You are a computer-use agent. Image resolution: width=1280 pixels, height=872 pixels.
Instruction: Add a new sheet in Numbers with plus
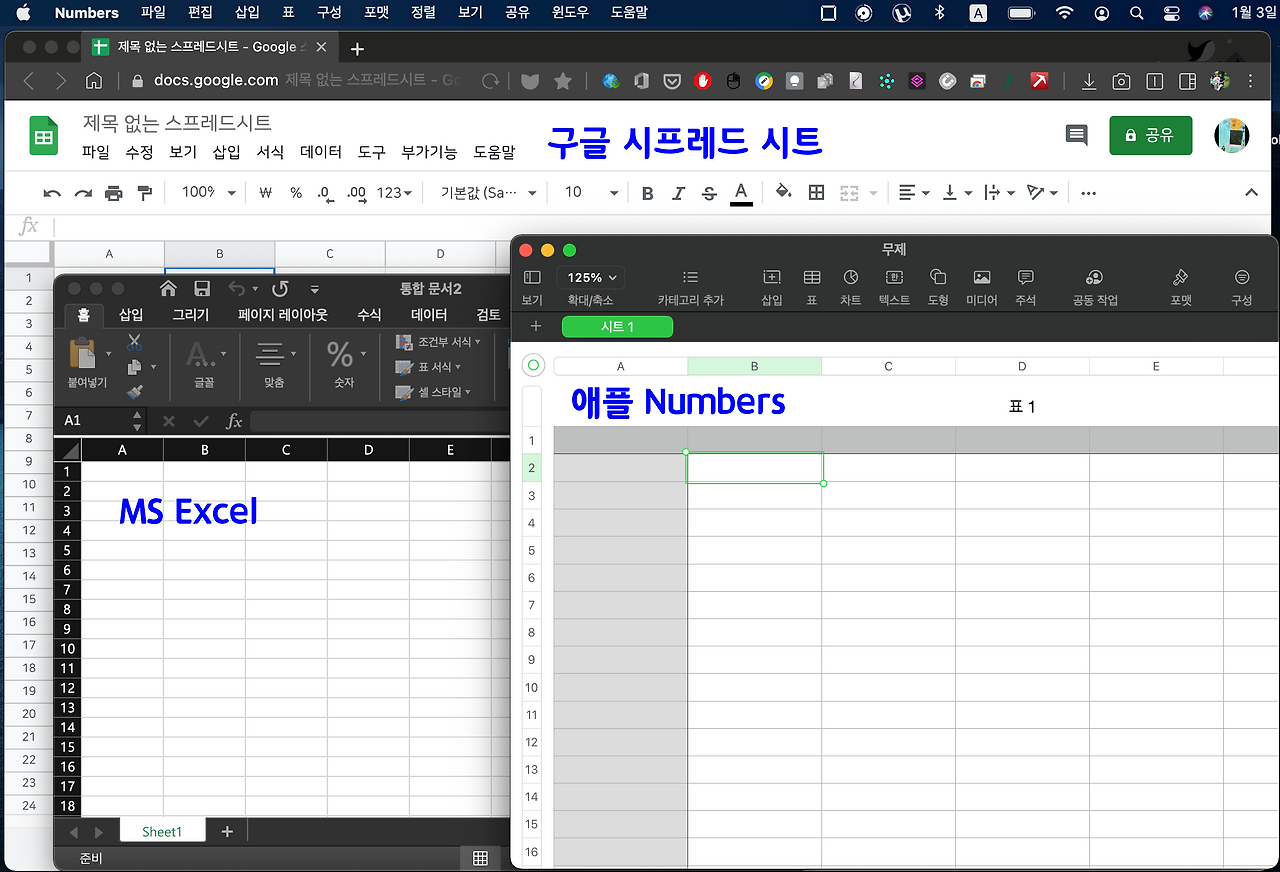[x=536, y=326]
